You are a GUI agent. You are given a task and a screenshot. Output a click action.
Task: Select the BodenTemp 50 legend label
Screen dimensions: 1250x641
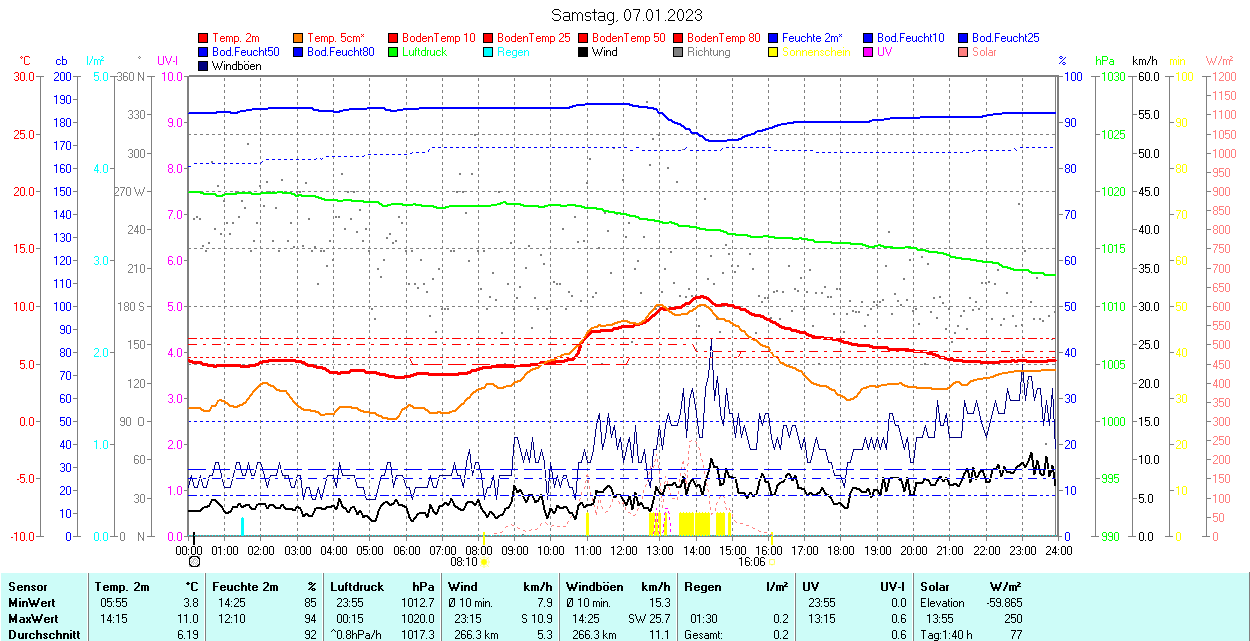(x=629, y=38)
